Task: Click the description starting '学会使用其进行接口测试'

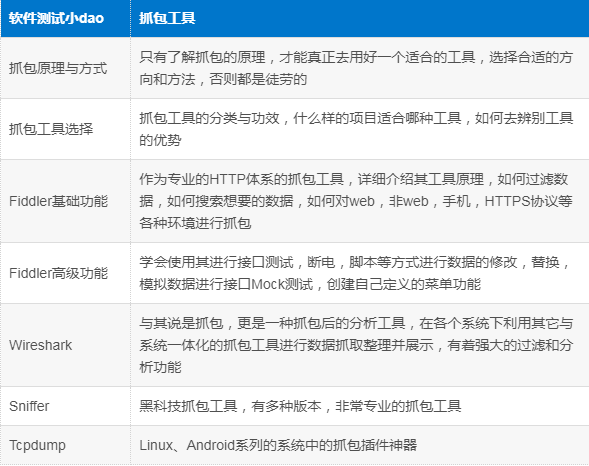Action: click(355, 273)
